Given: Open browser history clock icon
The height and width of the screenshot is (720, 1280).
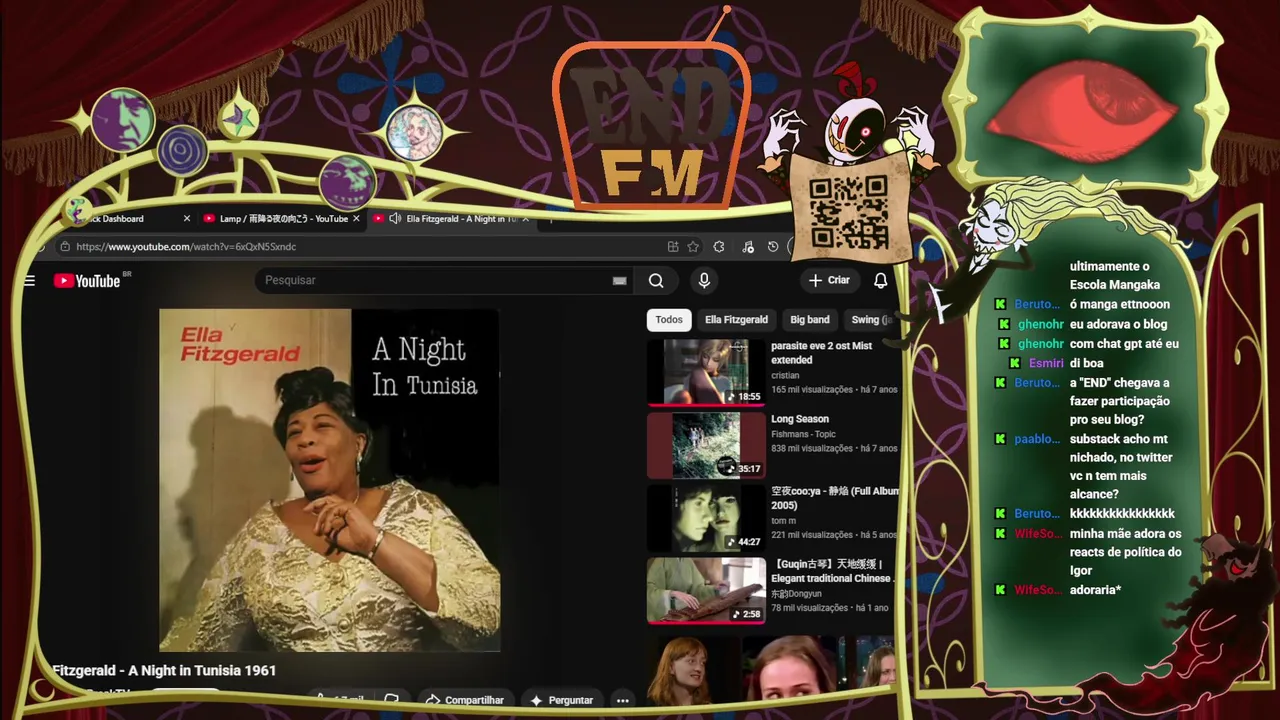Looking at the screenshot, I should [x=773, y=247].
